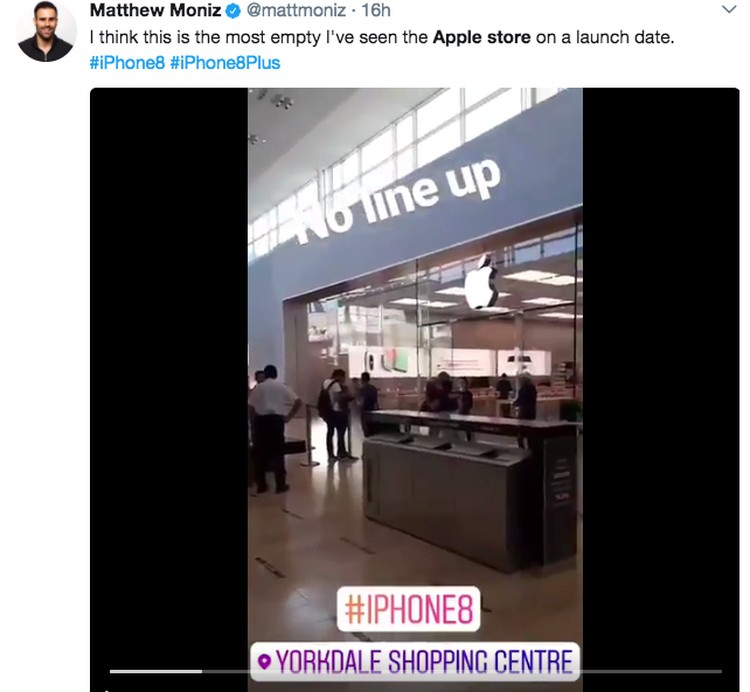Open Matthew Moniz's profile avatar
This screenshot has height=692, width=750.
pyautogui.click(x=46, y=31)
